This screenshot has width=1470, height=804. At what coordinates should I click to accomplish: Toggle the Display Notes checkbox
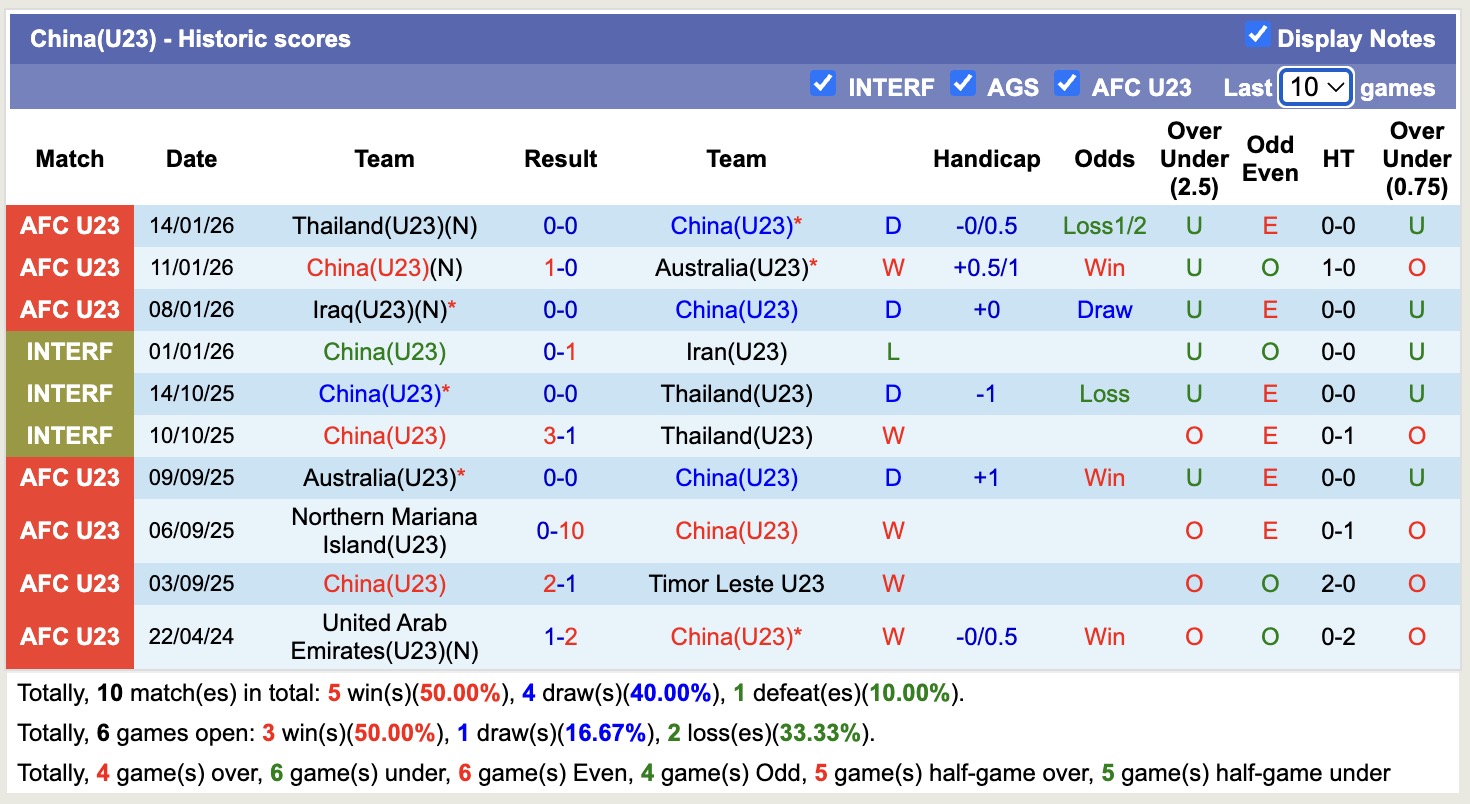click(1257, 36)
